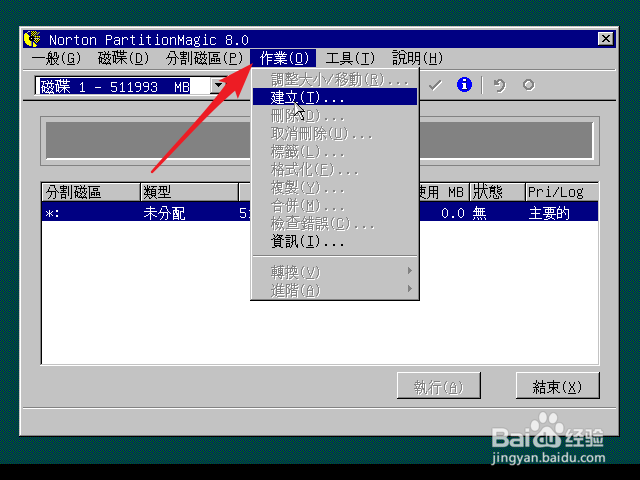Click the gray unallocated disk map bar
Screen dimensions: 640x480
(x=319, y=140)
